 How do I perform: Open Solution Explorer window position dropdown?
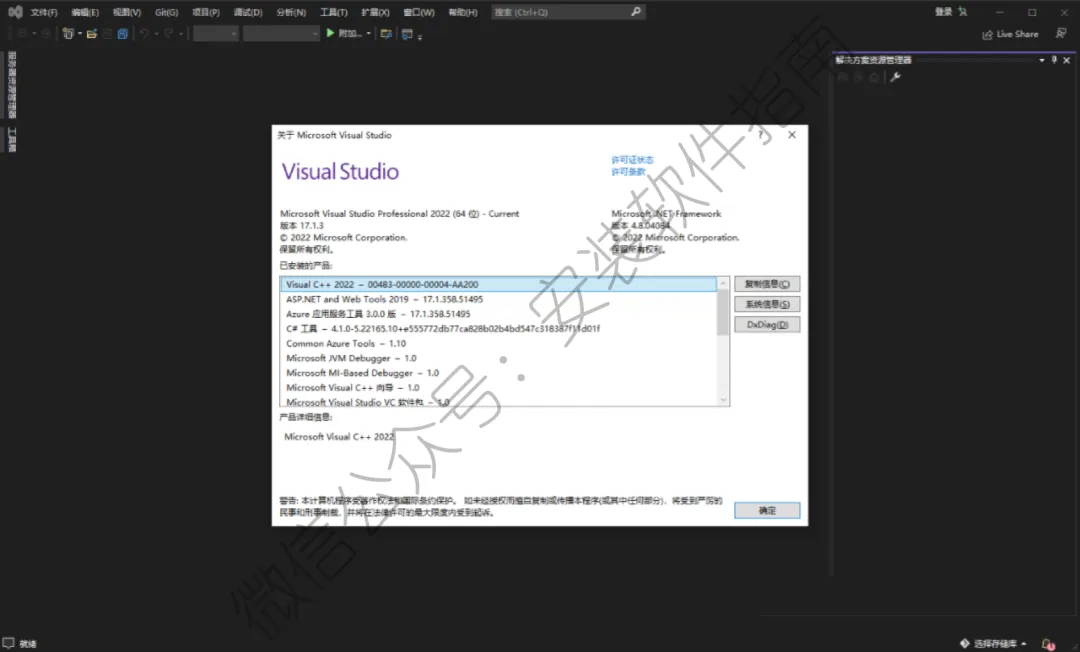tap(1041, 60)
